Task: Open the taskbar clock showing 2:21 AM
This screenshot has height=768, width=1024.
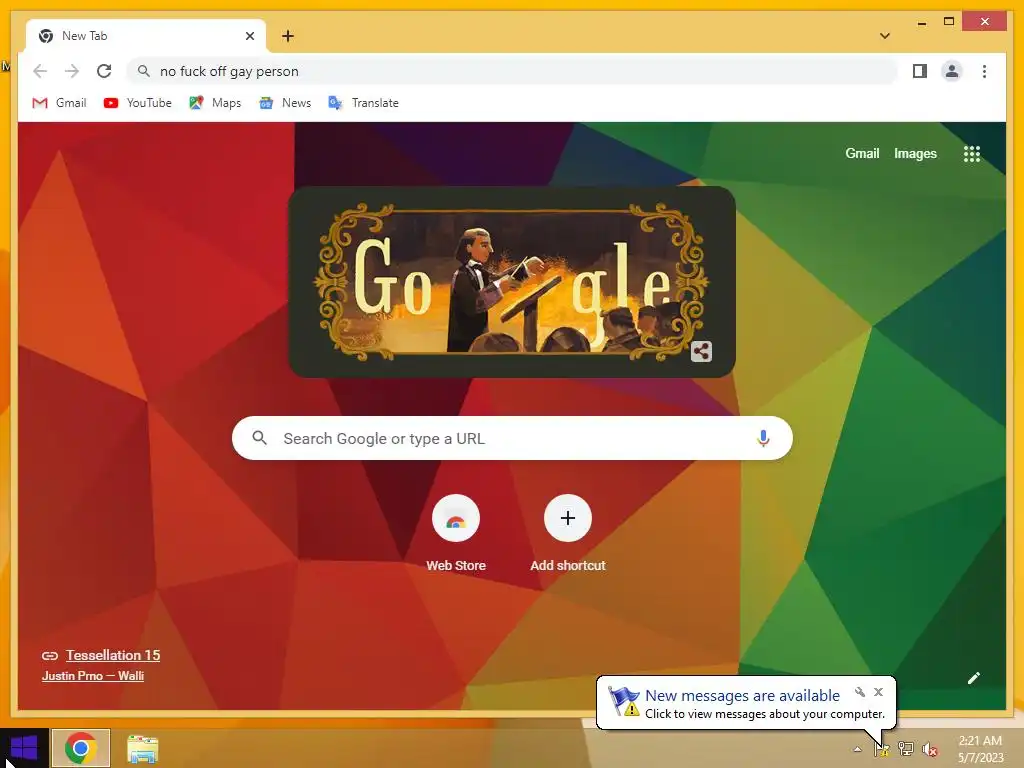Action: pos(980,748)
